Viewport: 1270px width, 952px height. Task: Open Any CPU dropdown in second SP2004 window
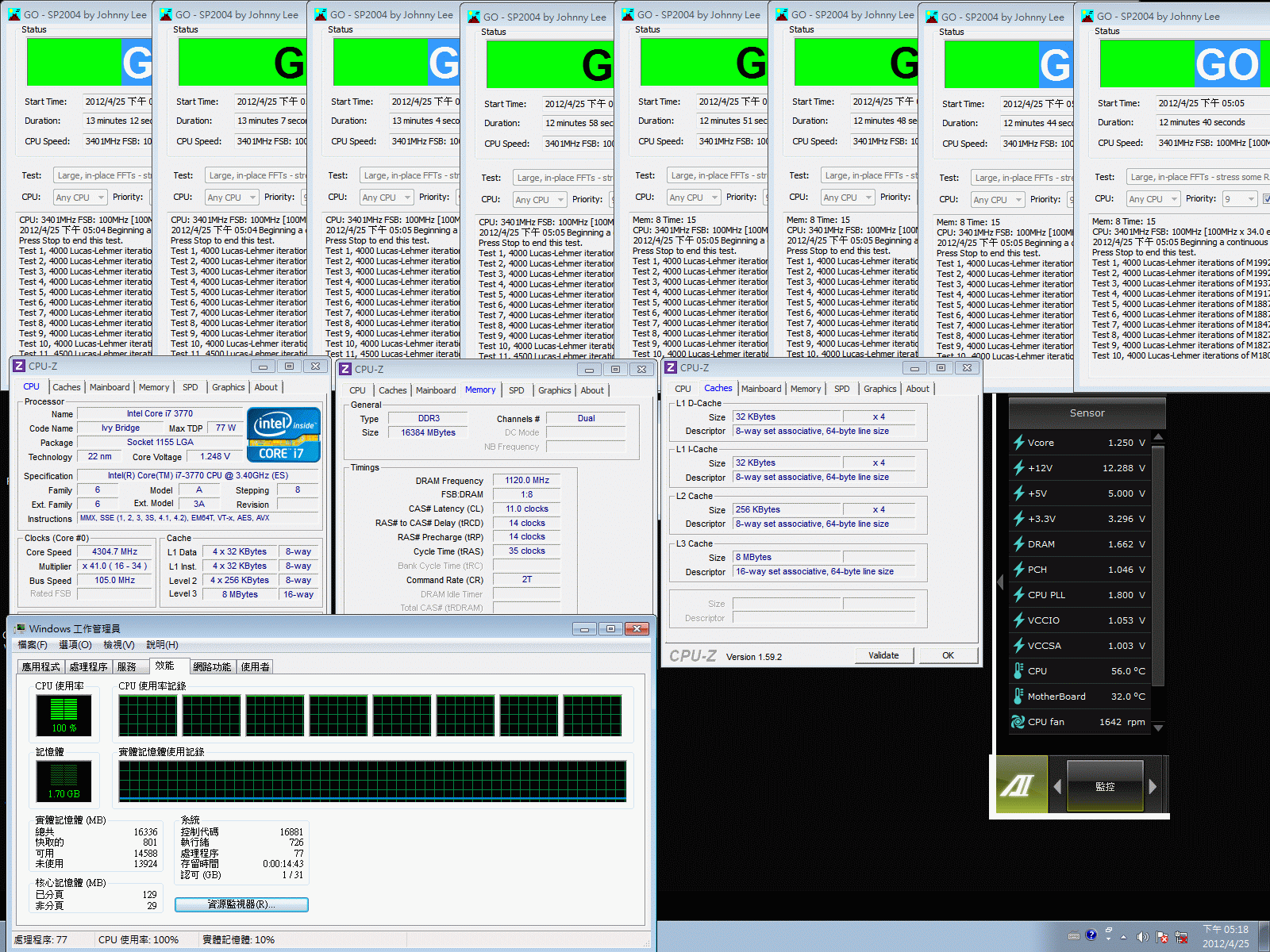[233, 198]
